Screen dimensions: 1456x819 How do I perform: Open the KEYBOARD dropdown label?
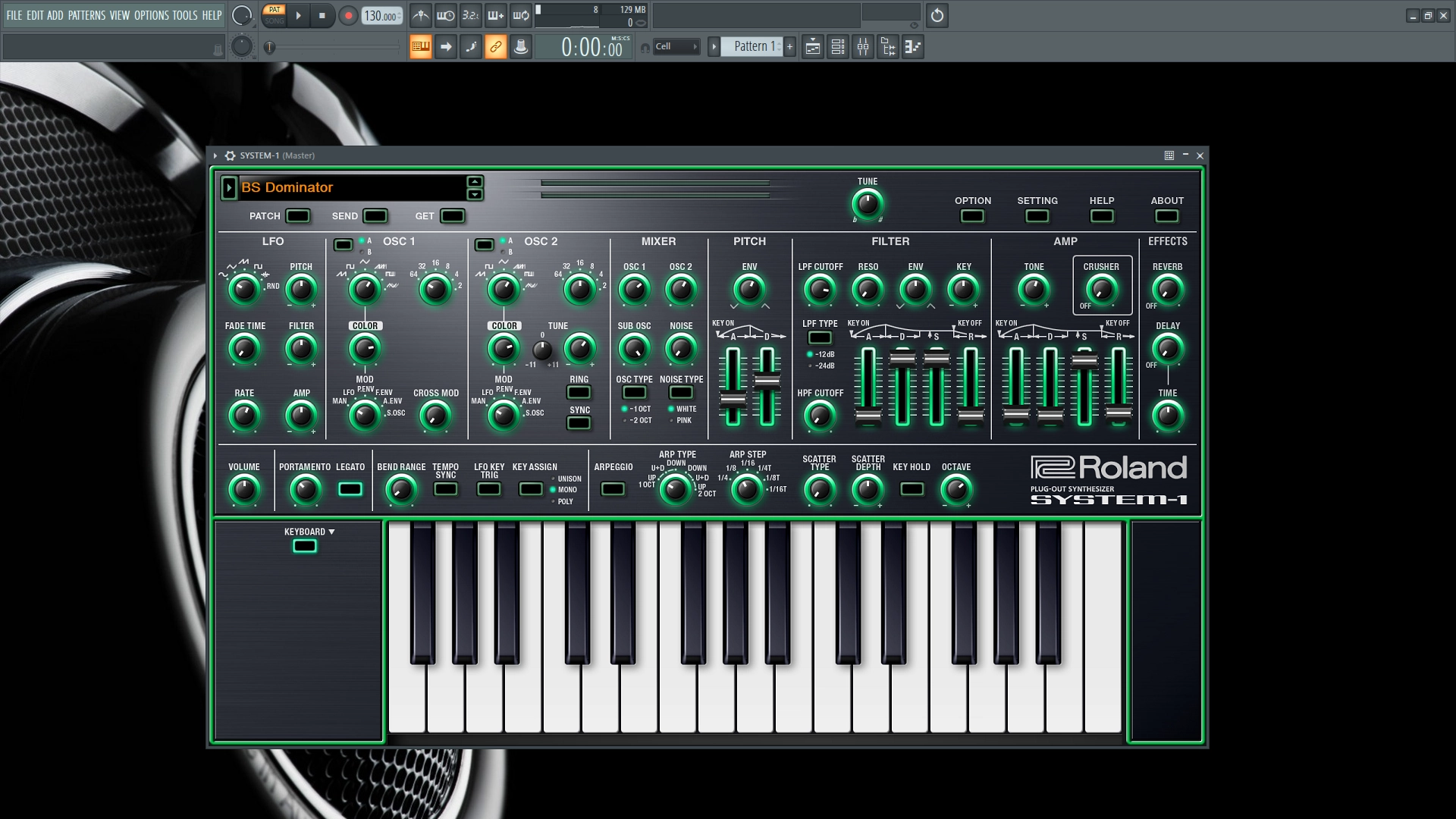coord(309,532)
